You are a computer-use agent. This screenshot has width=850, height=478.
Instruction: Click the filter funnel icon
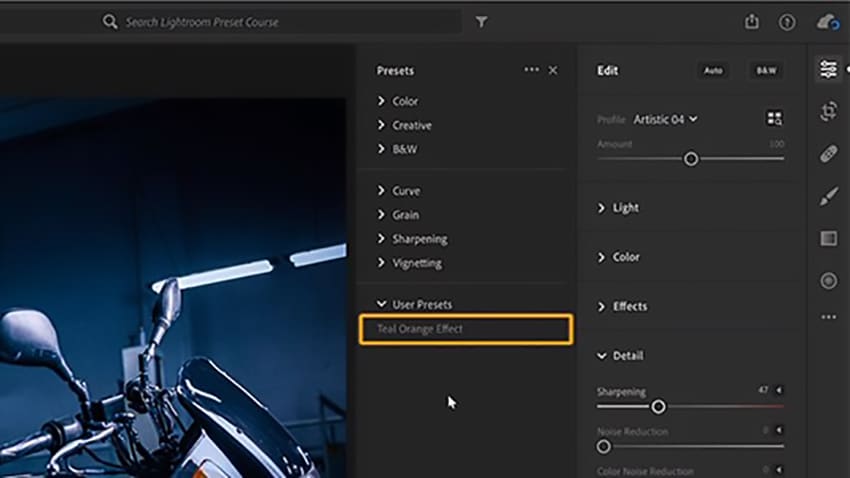[x=481, y=22]
